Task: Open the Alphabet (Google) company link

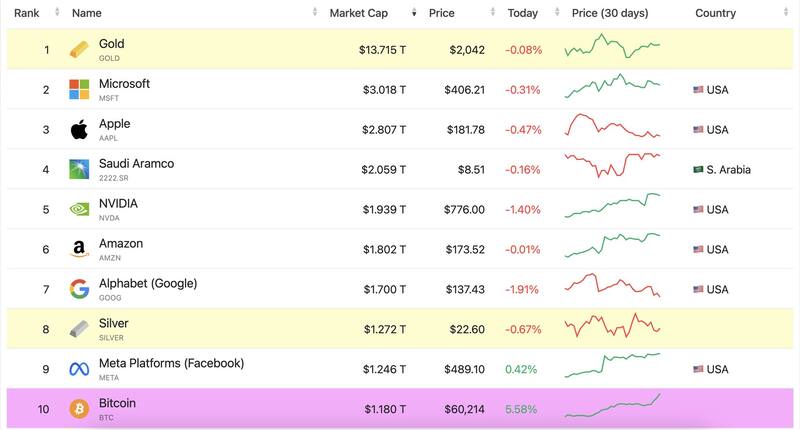Action: coord(148,284)
